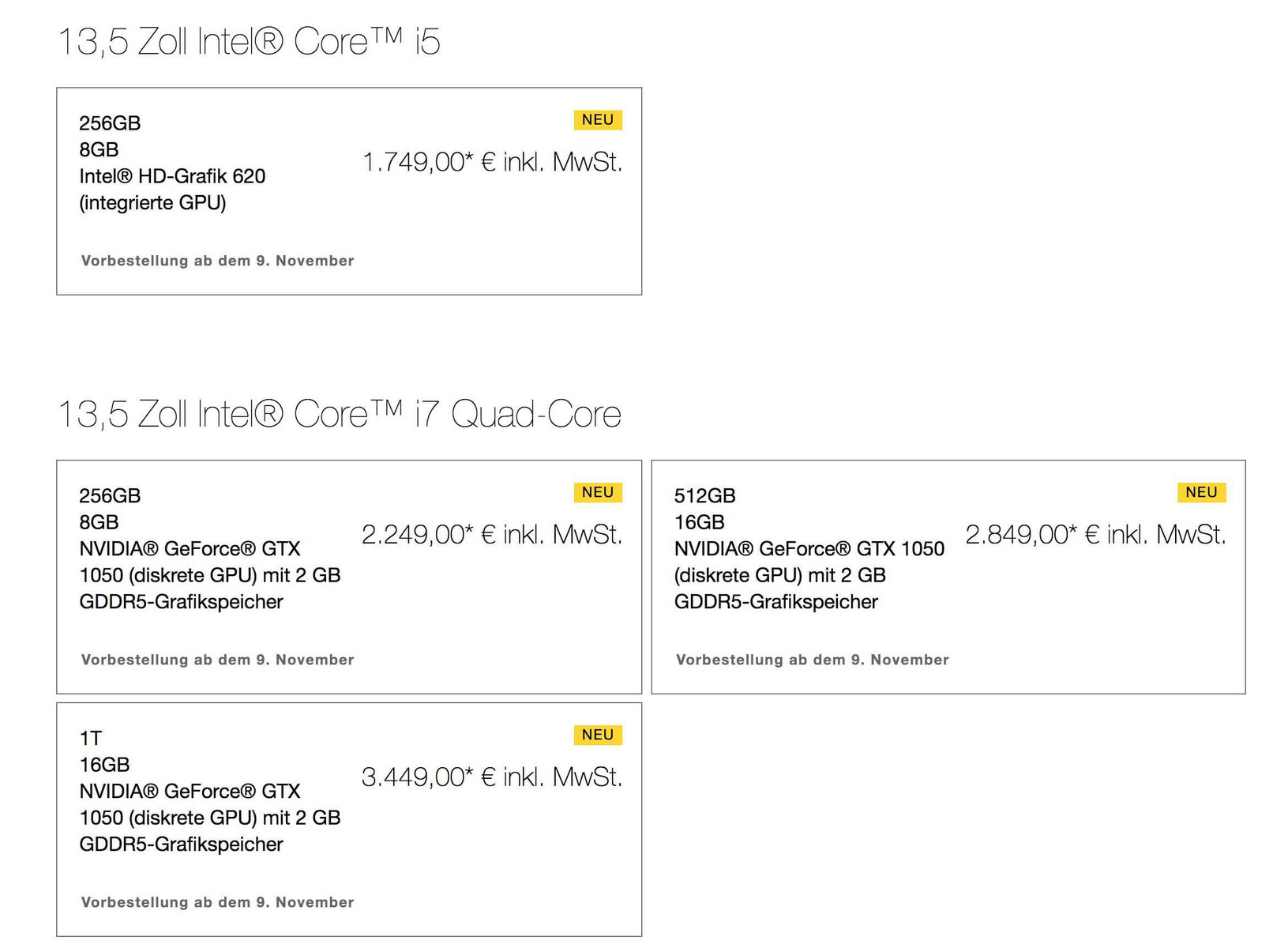
Task: Click the Intel Core i5 section heading
Action: pos(249,42)
